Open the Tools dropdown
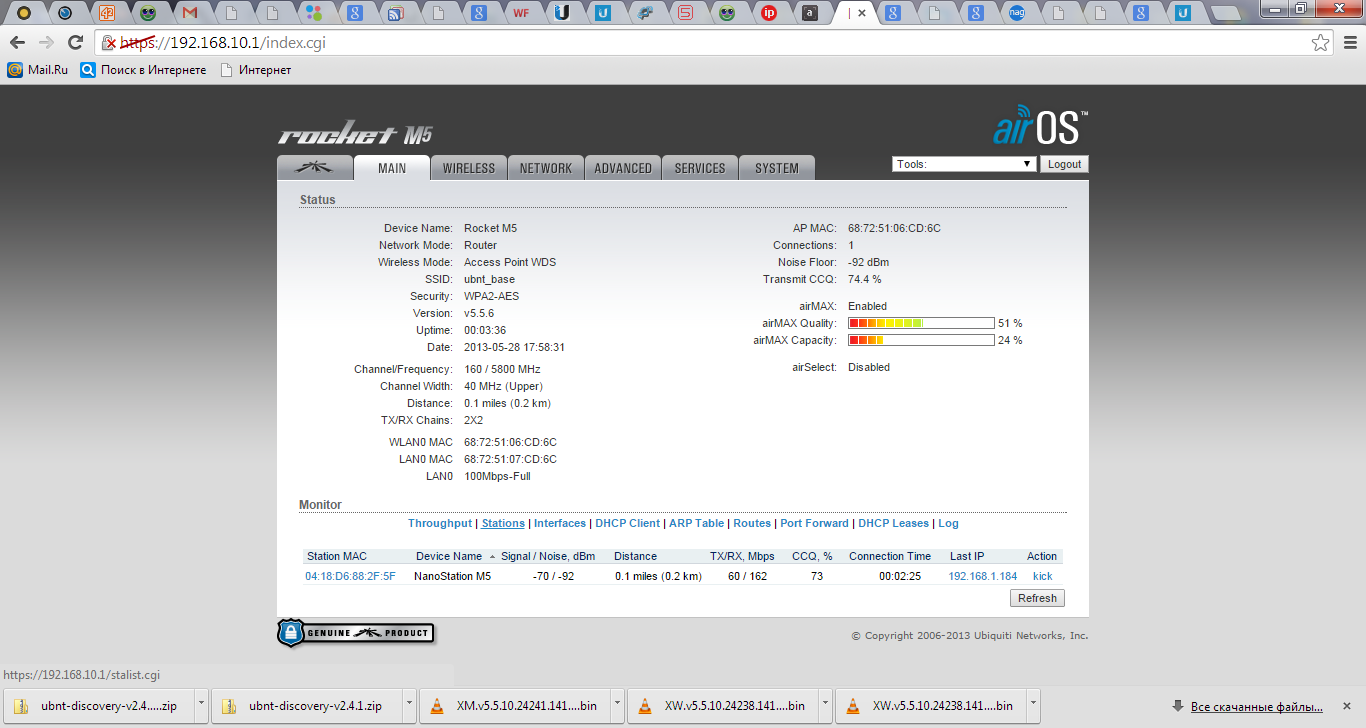 point(964,164)
